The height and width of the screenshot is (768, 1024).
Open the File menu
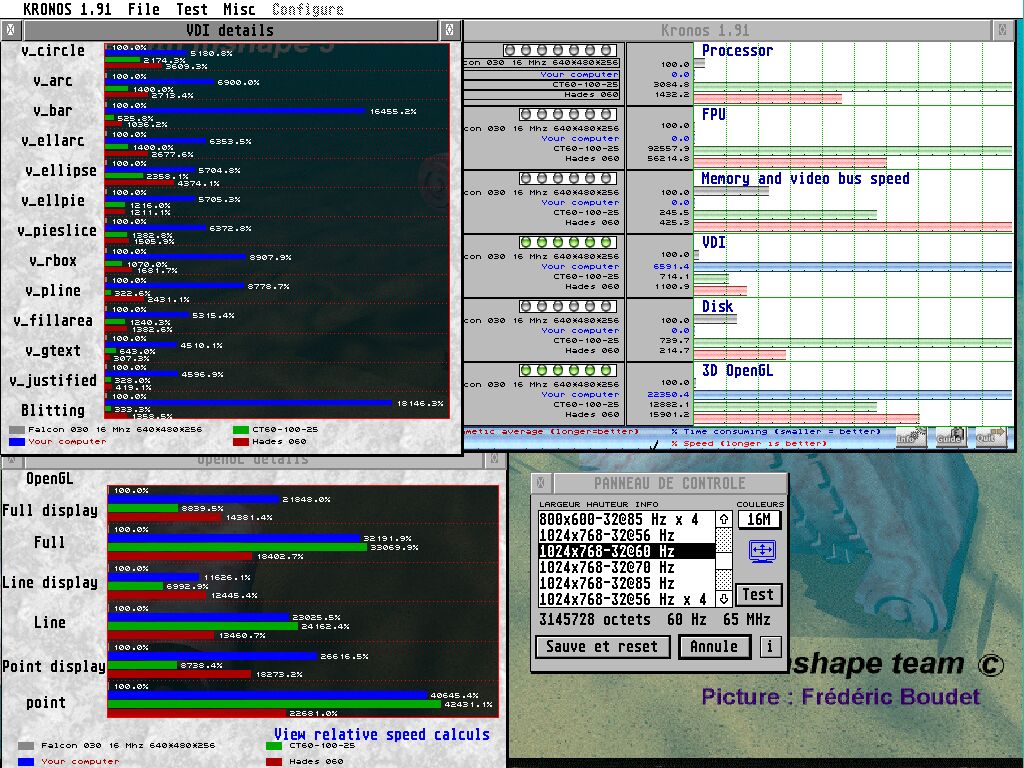143,9
